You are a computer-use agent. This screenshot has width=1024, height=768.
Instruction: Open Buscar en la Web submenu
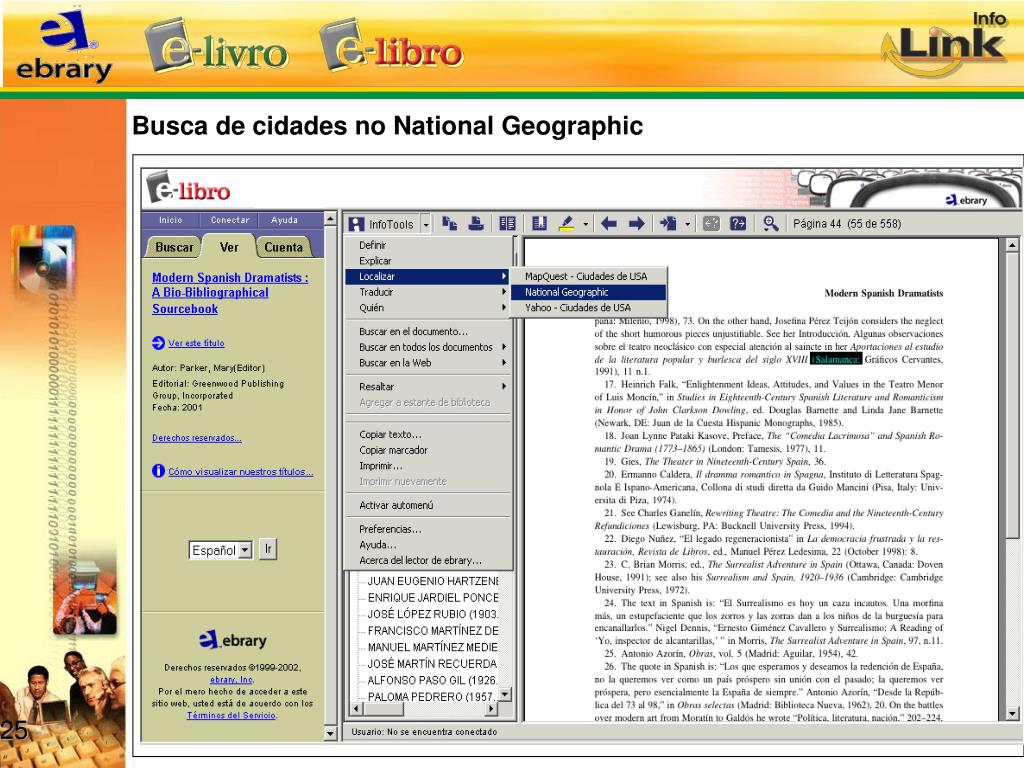pos(428,362)
